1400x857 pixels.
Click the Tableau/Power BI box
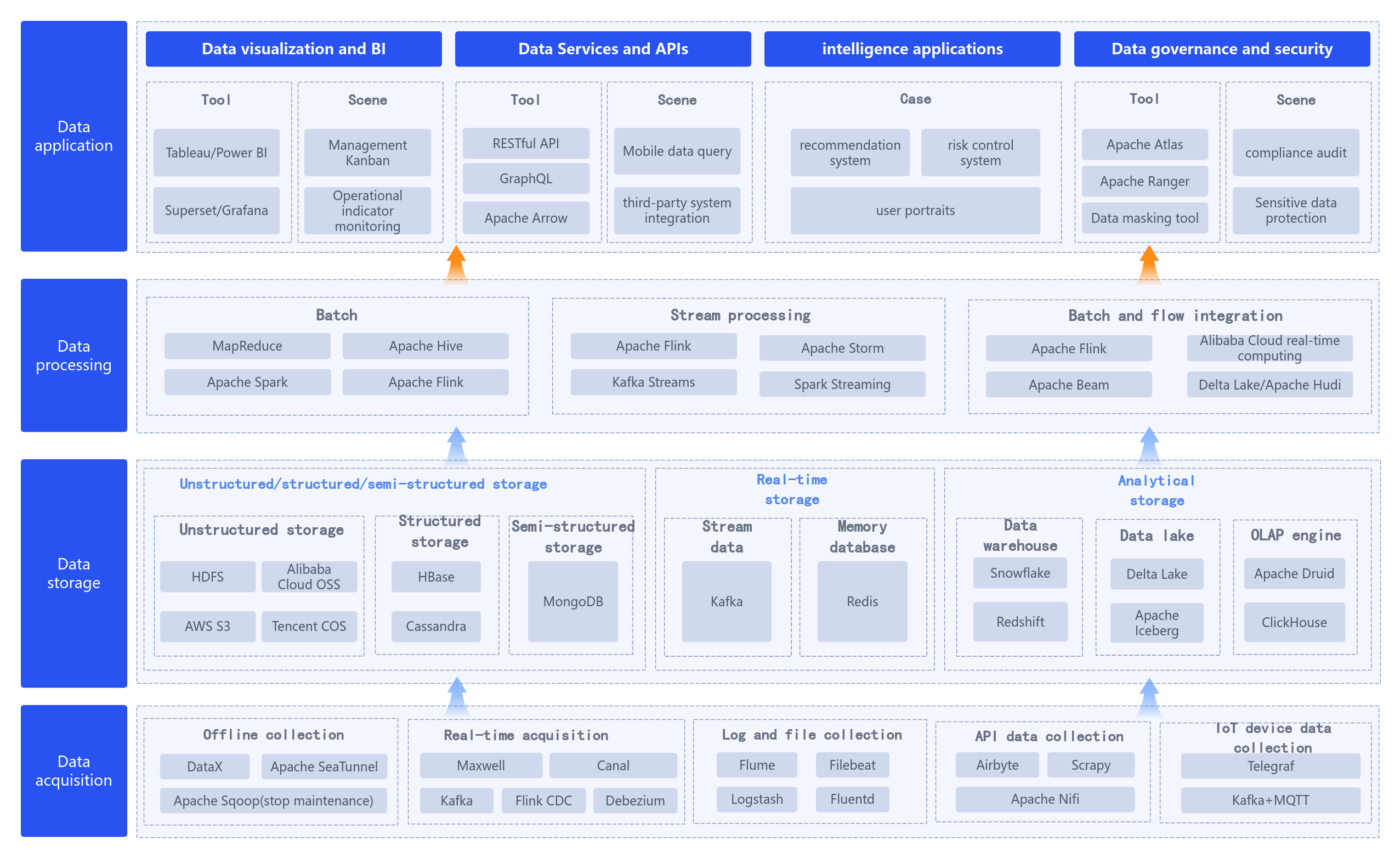pyautogui.click(x=217, y=153)
